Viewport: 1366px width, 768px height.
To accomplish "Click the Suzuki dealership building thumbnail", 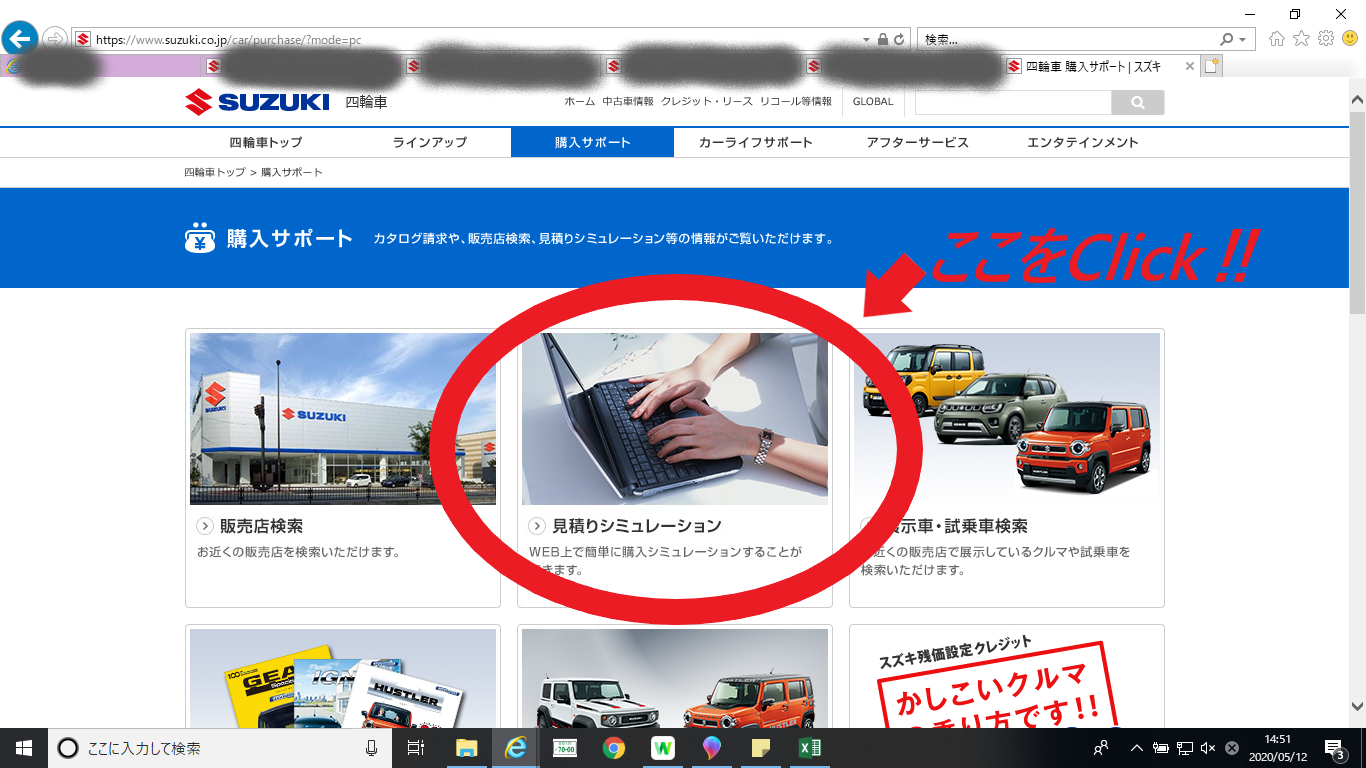I will tap(343, 419).
